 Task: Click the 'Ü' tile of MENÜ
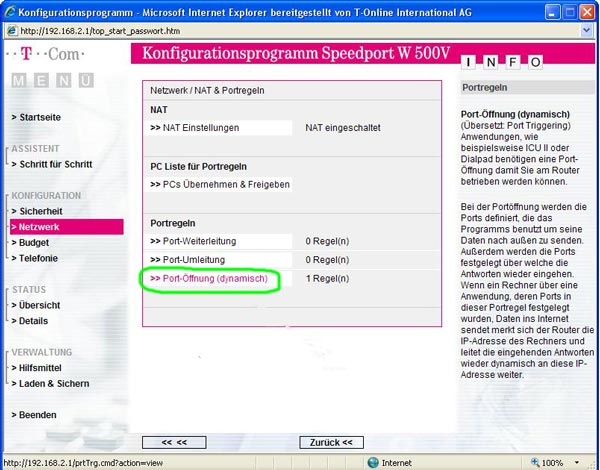tap(86, 80)
